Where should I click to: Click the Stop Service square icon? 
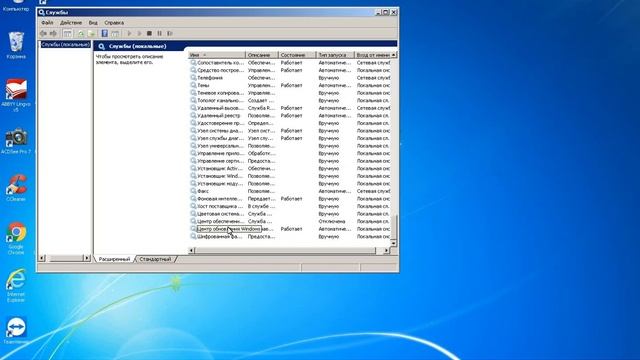coord(149,33)
